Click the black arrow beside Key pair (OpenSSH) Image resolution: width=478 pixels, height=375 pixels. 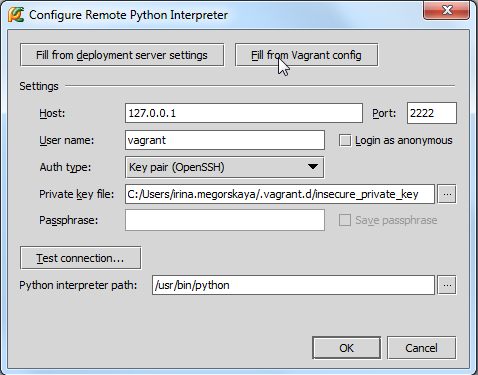pos(313,167)
